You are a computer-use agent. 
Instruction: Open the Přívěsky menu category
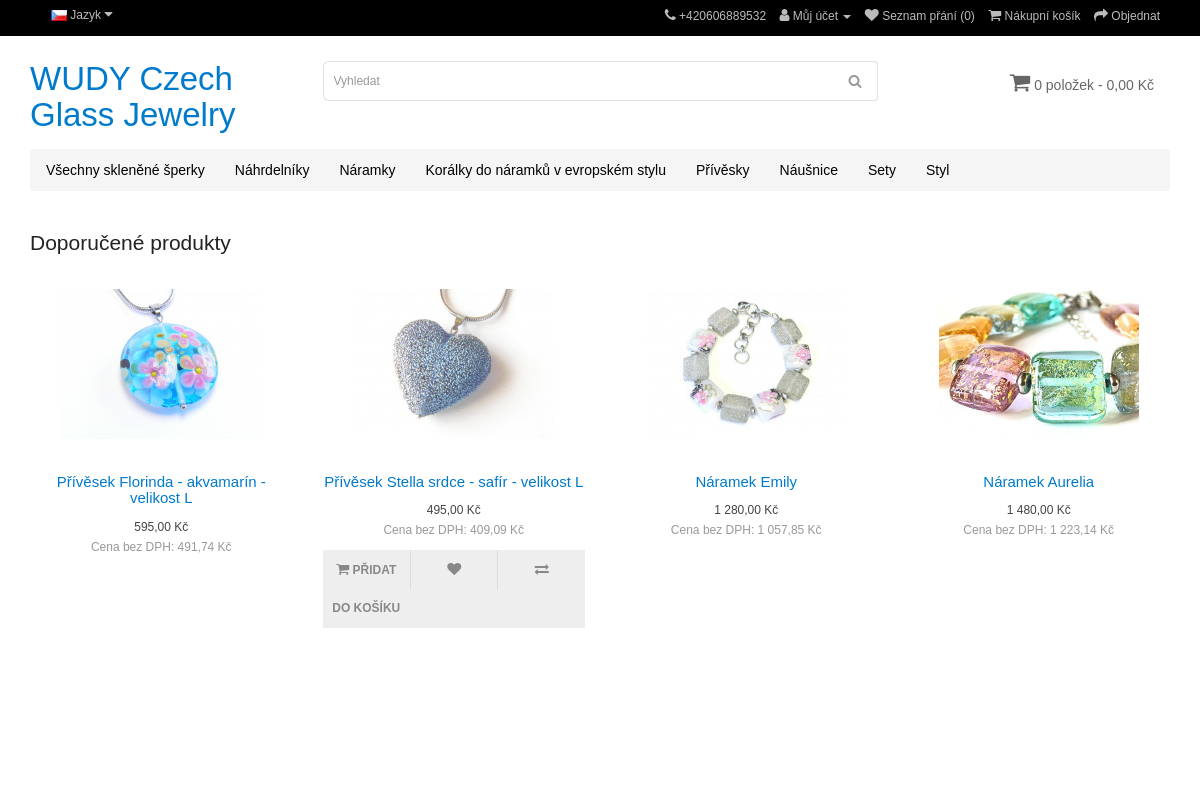pyautogui.click(x=722, y=170)
